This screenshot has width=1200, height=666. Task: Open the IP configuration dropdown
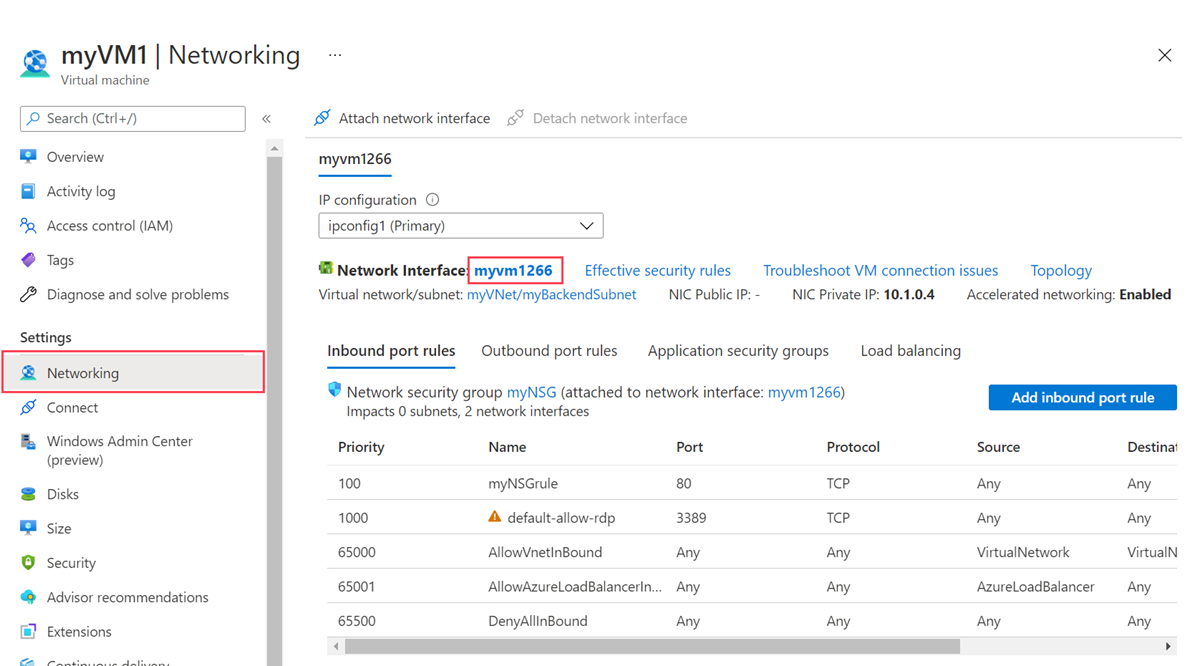coord(460,226)
